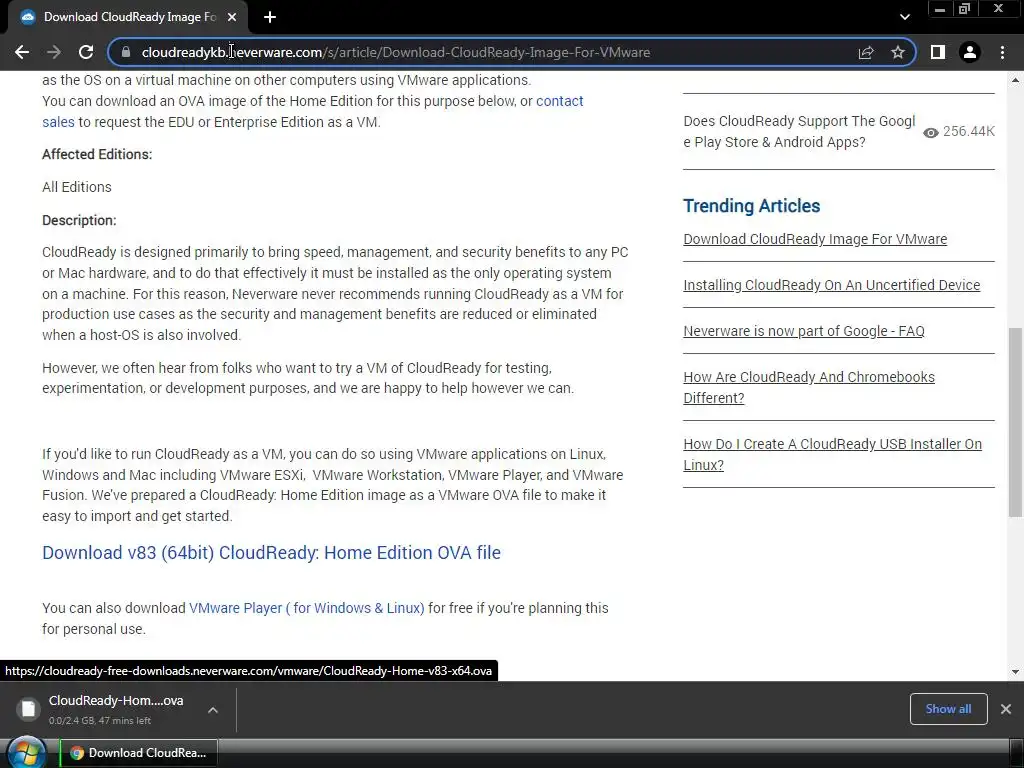Image resolution: width=1024 pixels, height=768 pixels.
Task: Click the Description heading
Action: 79,220
